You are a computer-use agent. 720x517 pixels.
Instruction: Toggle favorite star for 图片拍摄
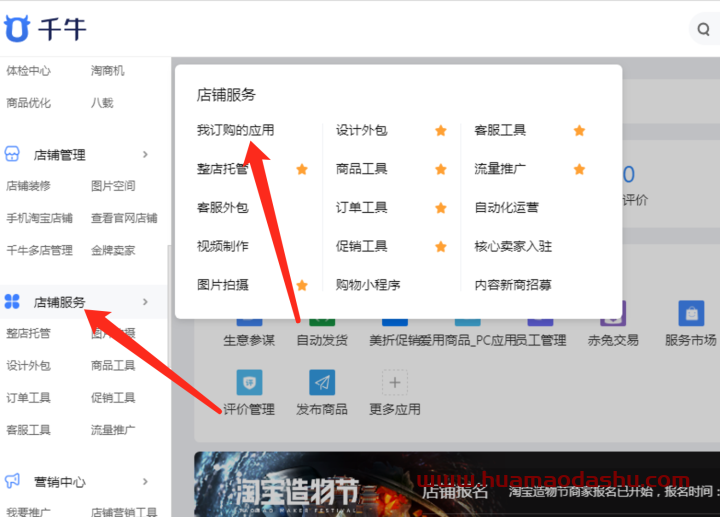click(x=302, y=285)
